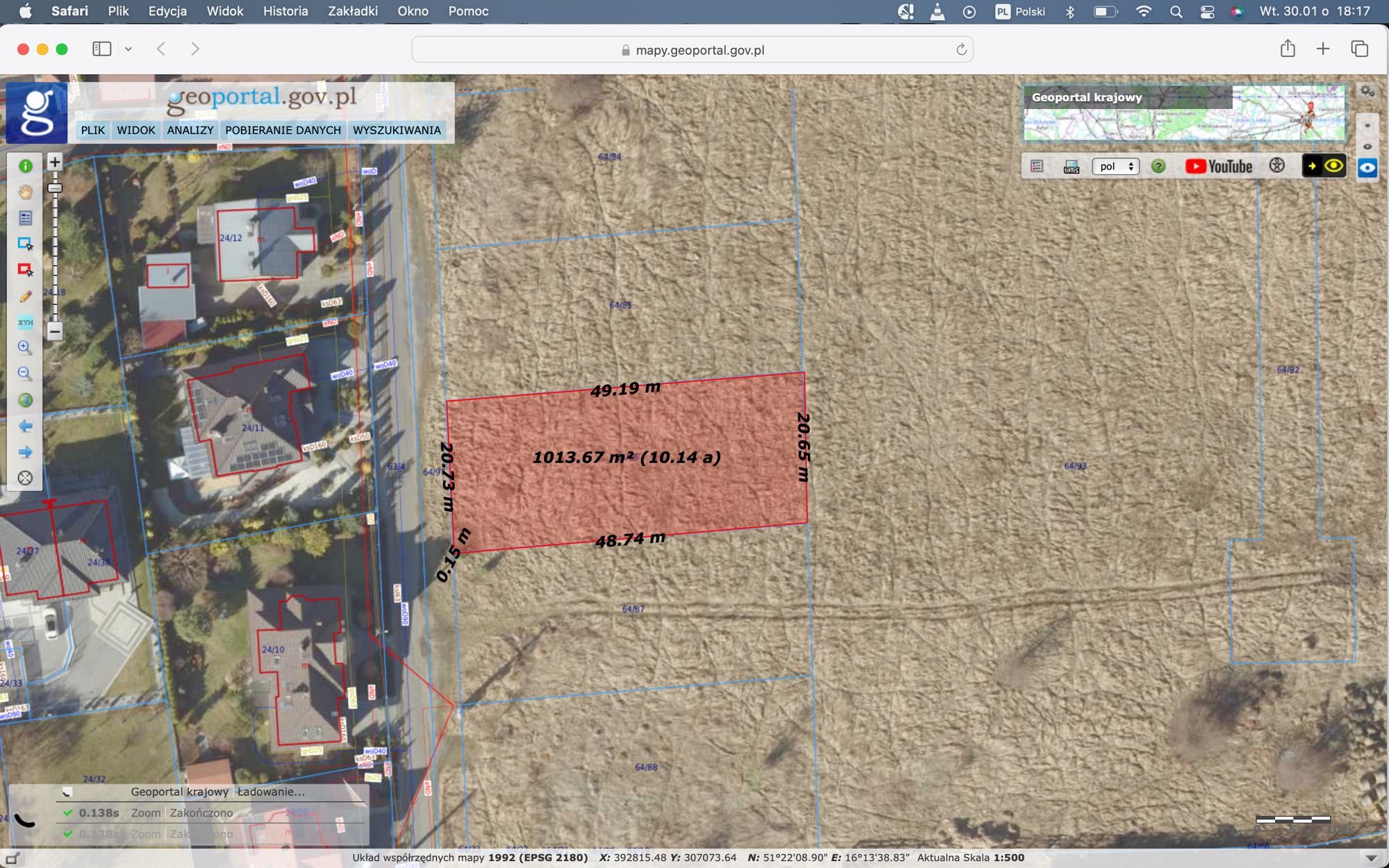Toggle the Safari sidebar
1389x868 pixels.
(102, 49)
